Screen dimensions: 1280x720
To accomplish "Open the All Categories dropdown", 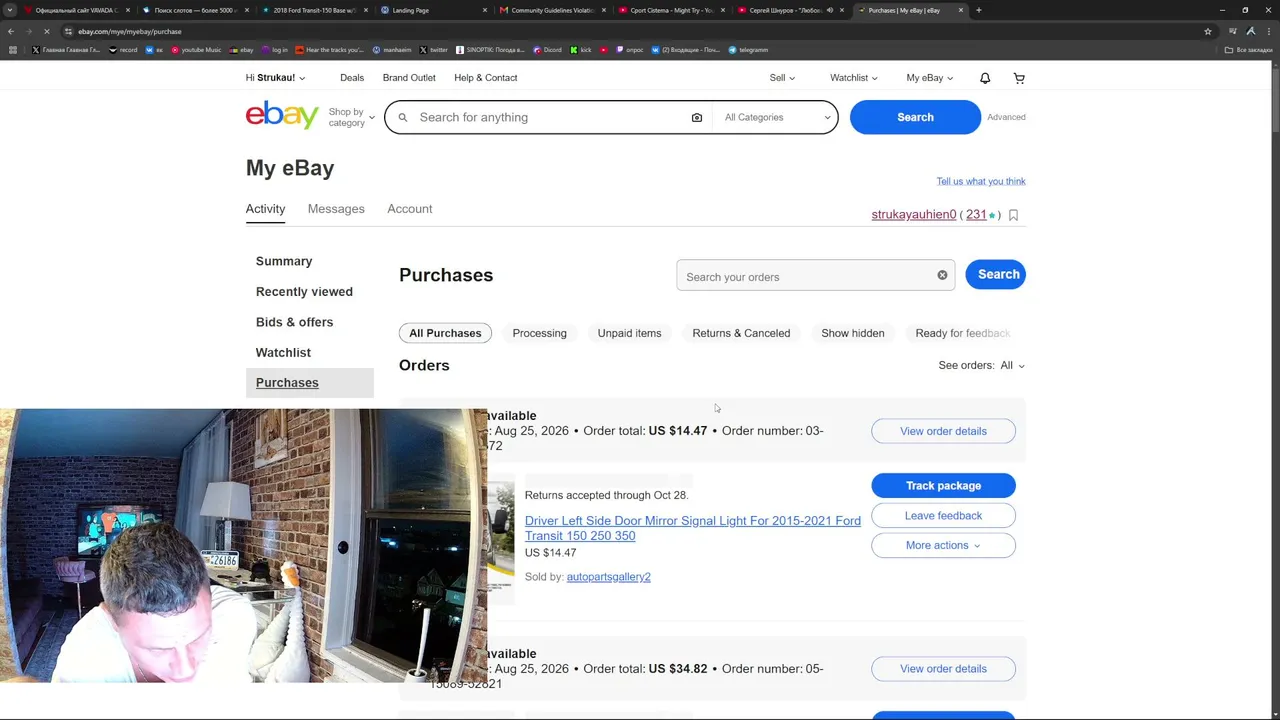I will [x=777, y=117].
